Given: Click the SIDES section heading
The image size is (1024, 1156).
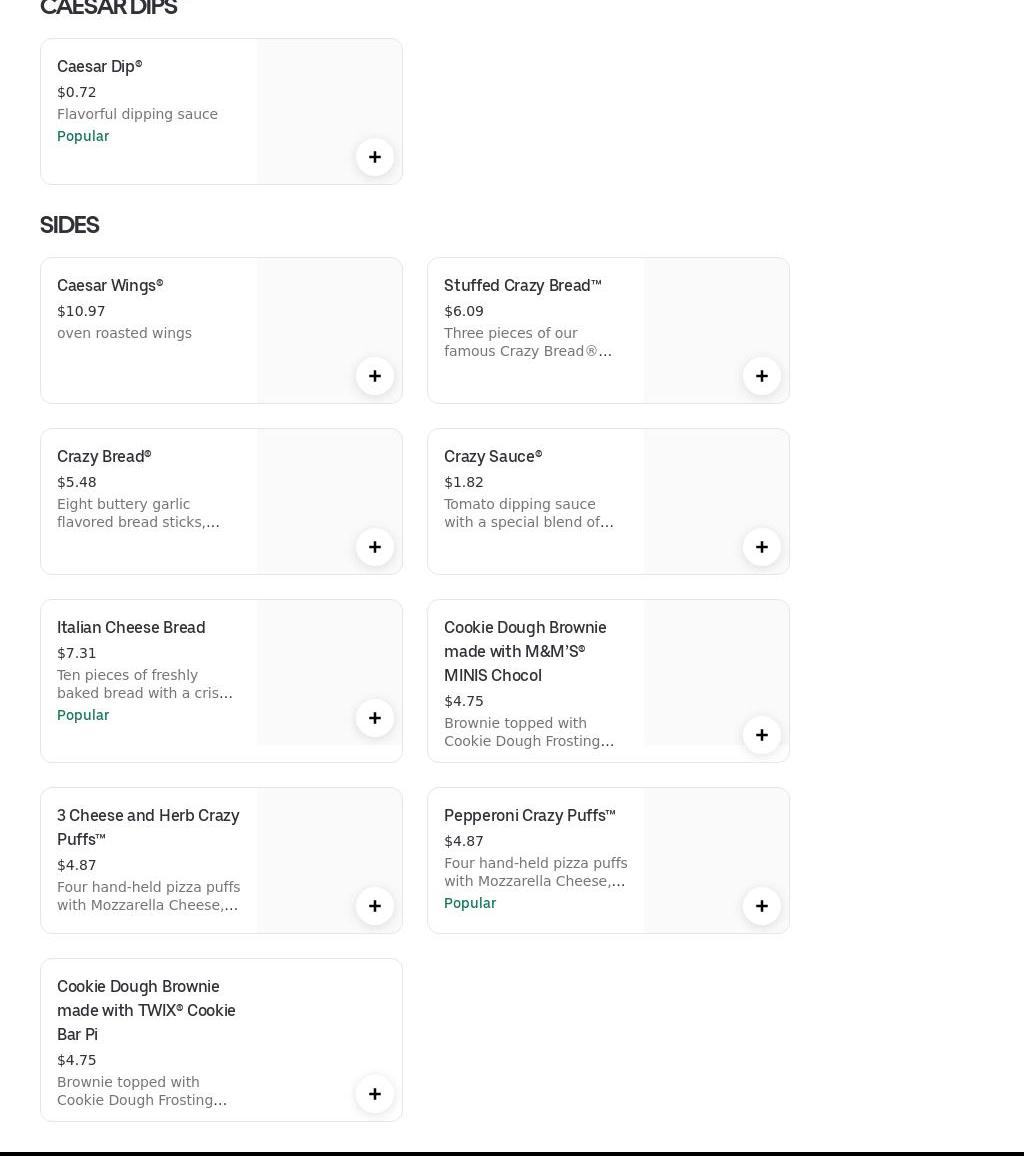Looking at the screenshot, I should (x=69, y=225).
